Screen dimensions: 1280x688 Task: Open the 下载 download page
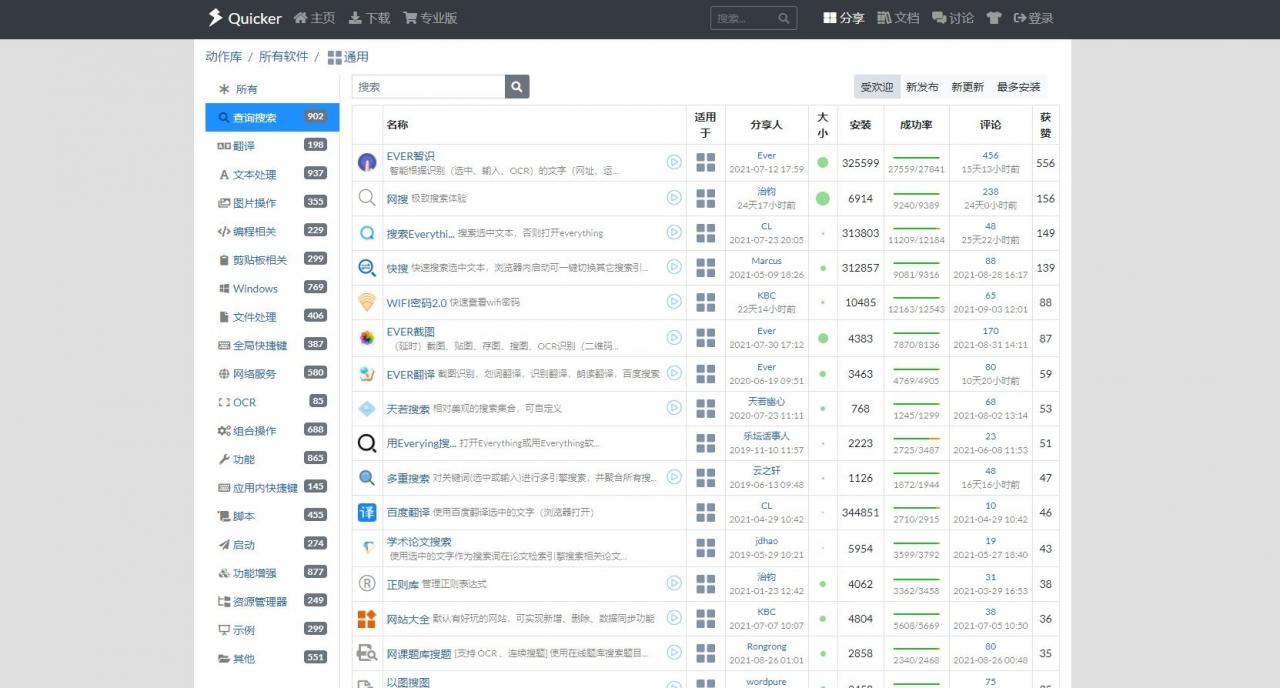pyautogui.click(x=369, y=18)
